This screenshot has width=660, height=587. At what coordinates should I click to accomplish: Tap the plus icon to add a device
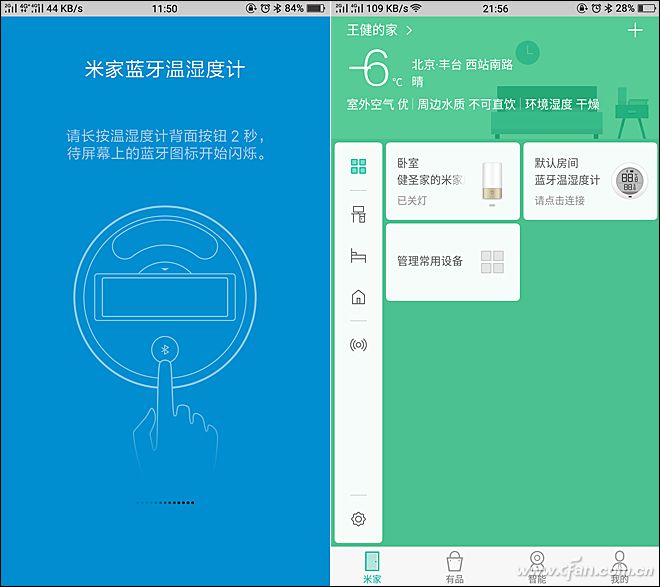click(x=635, y=30)
